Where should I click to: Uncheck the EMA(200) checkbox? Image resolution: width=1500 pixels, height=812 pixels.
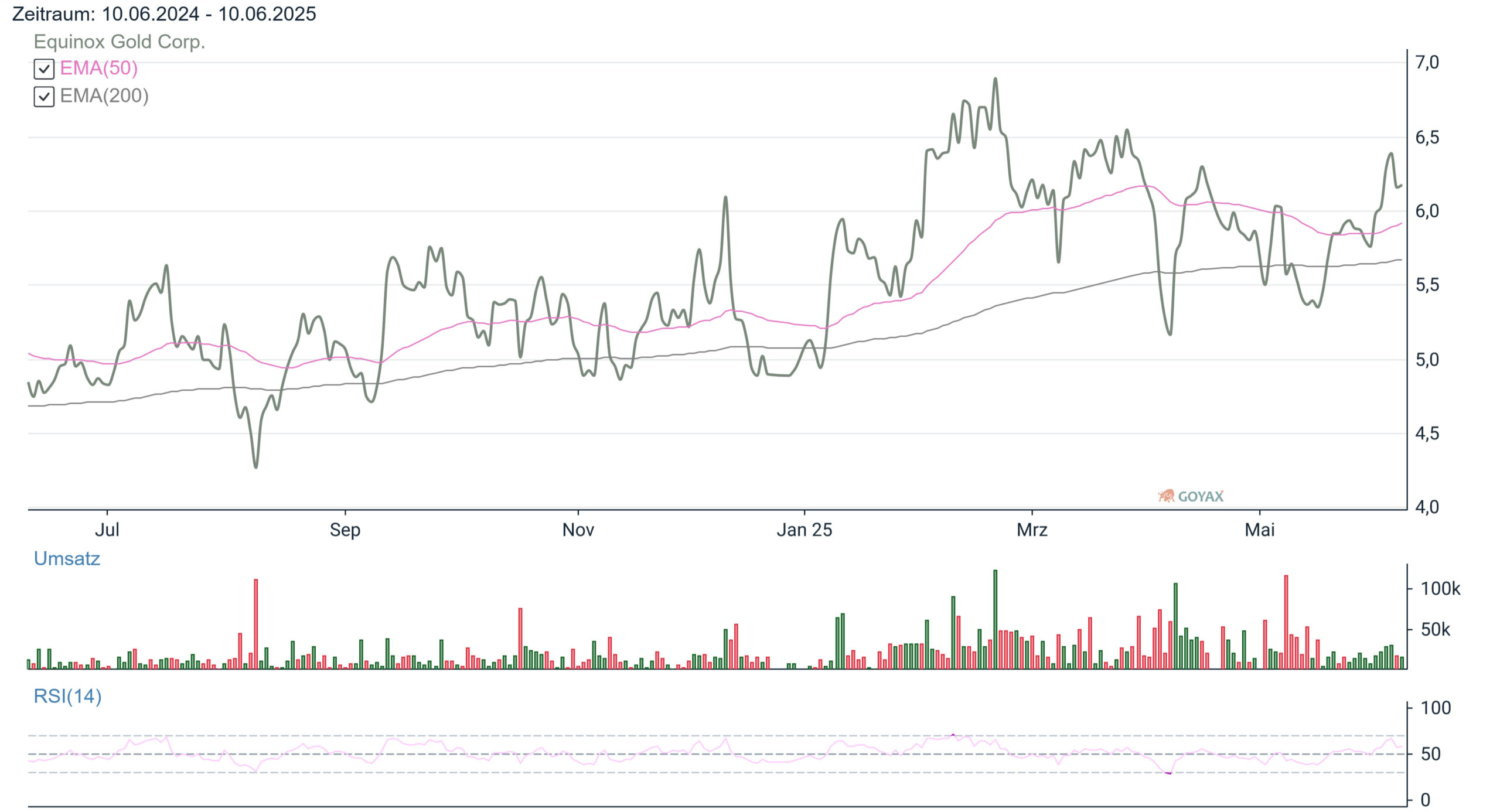click(44, 97)
